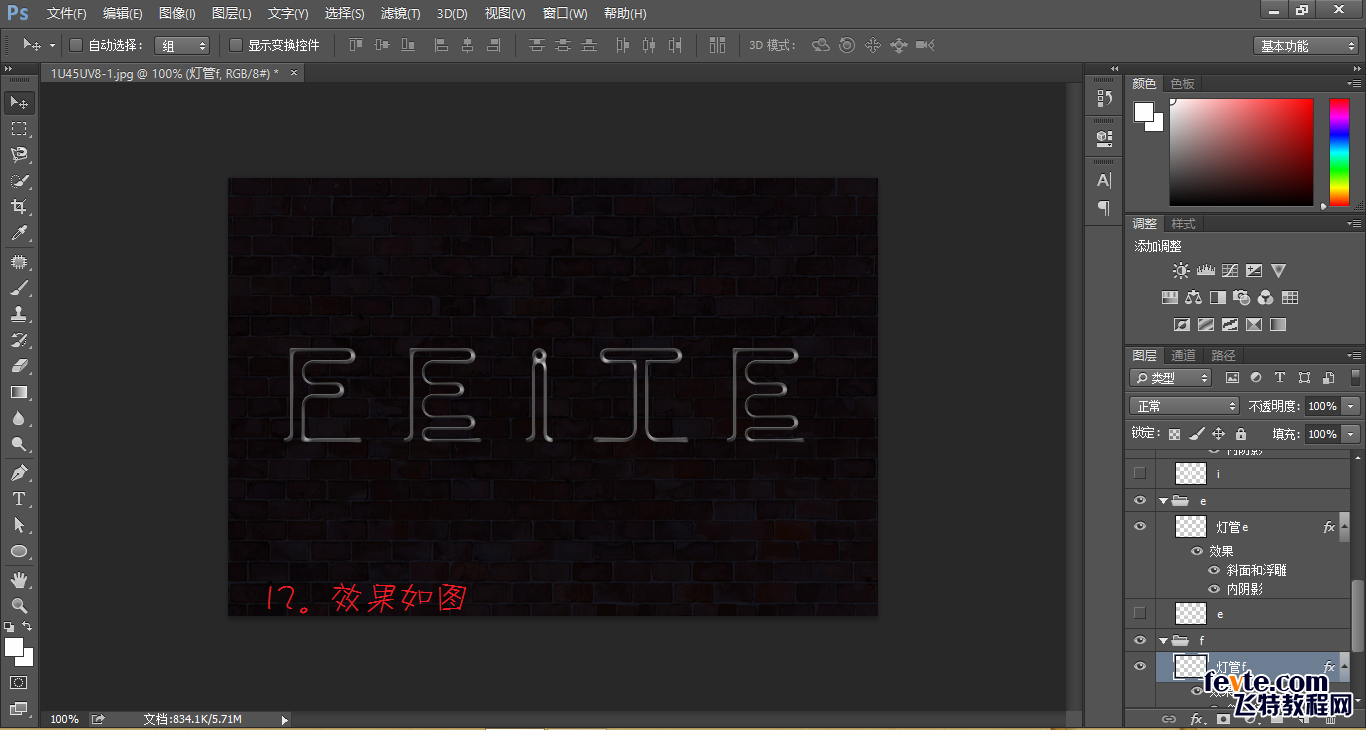Select the Move tool
1366x730 pixels.
19,102
